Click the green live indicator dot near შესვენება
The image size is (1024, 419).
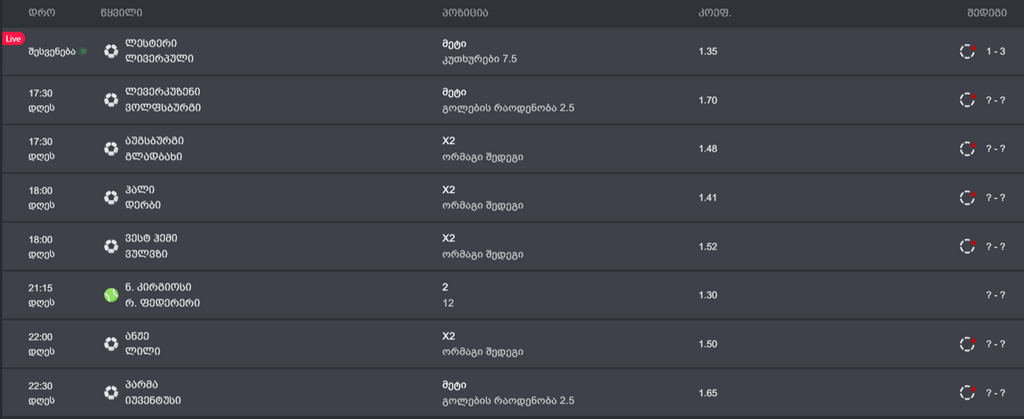(83, 52)
